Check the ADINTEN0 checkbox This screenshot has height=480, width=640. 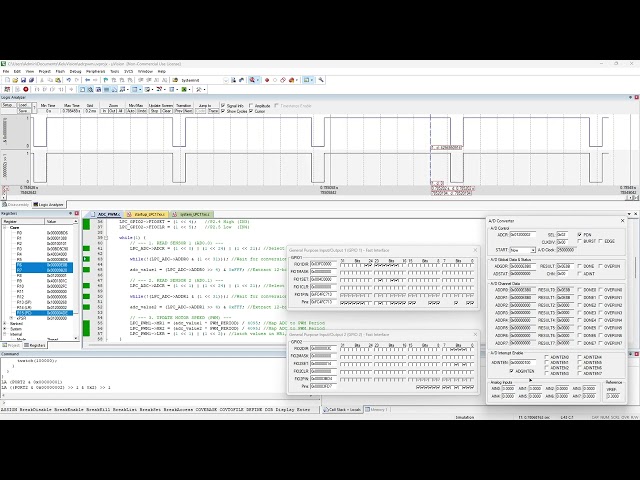click(x=547, y=357)
